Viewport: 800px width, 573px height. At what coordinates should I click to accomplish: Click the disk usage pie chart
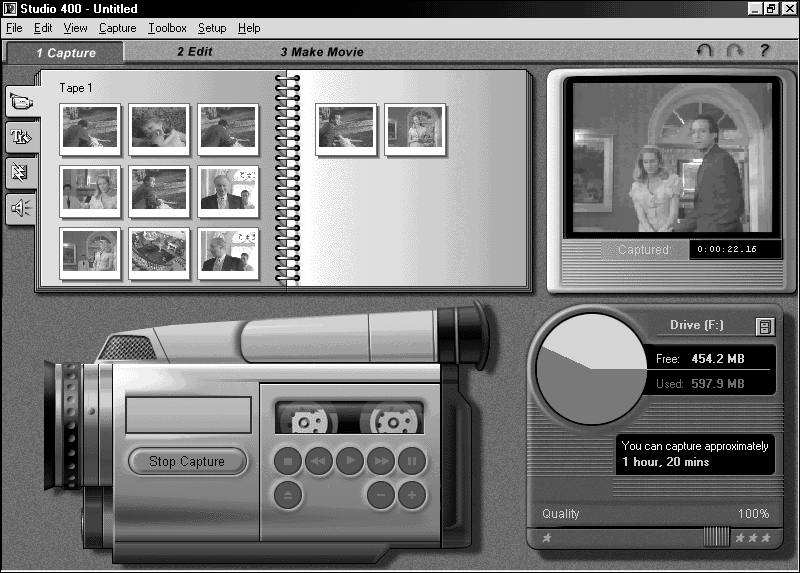tap(592, 368)
